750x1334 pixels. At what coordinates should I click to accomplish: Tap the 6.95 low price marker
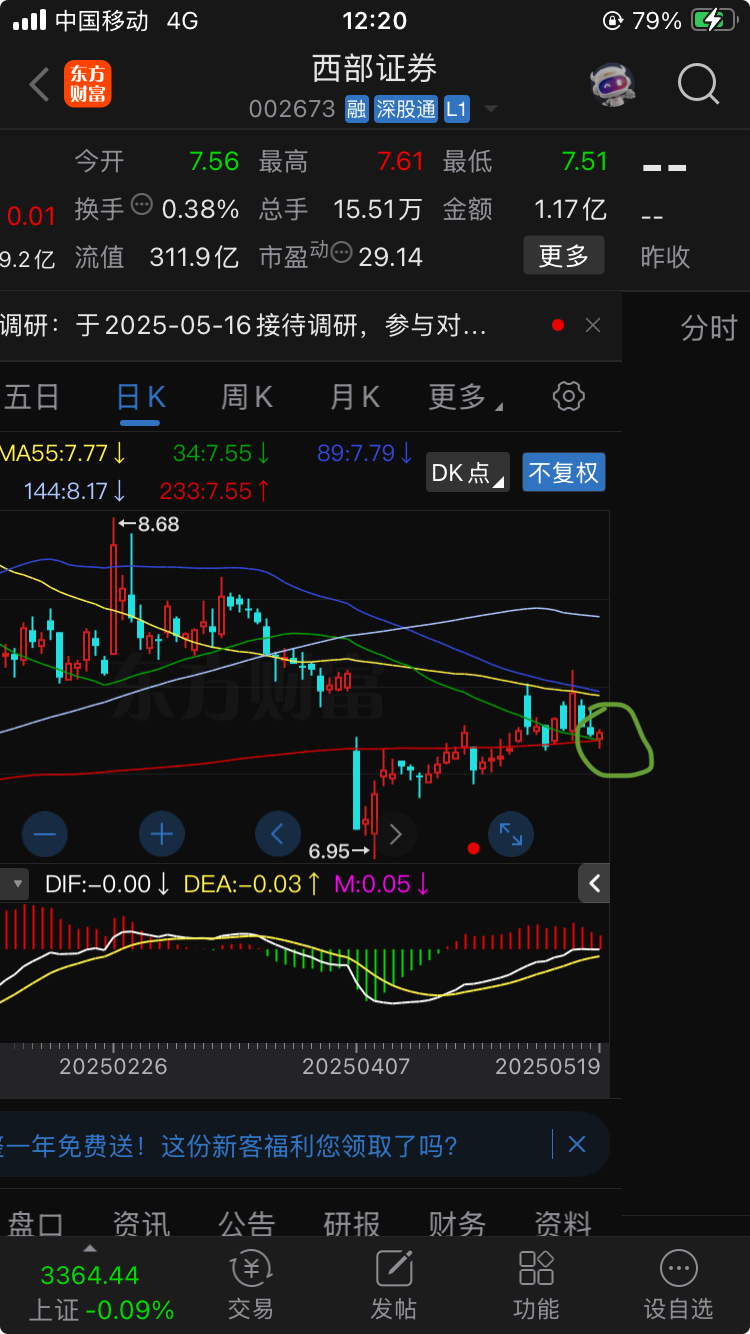pyautogui.click(x=338, y=851)
